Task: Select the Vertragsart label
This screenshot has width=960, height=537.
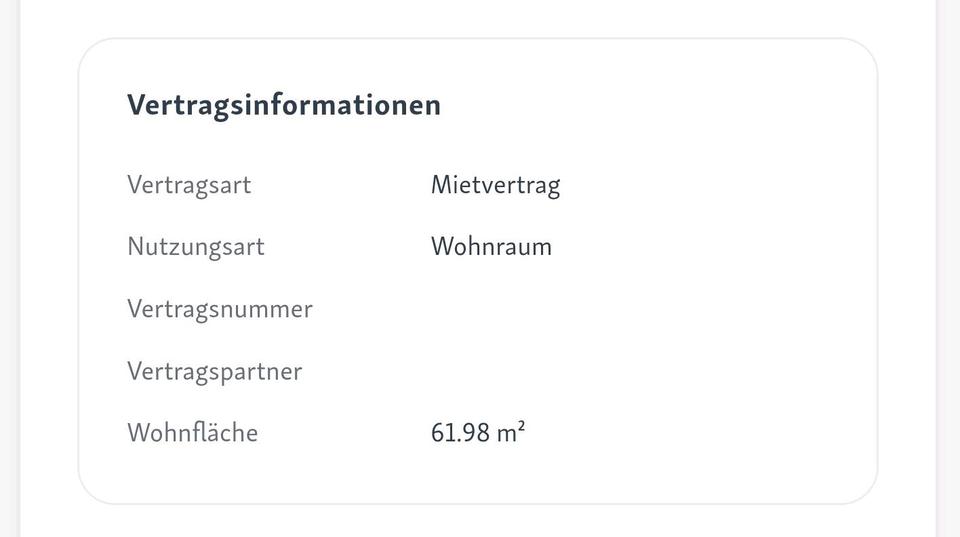Action: (x=189, y=185)
